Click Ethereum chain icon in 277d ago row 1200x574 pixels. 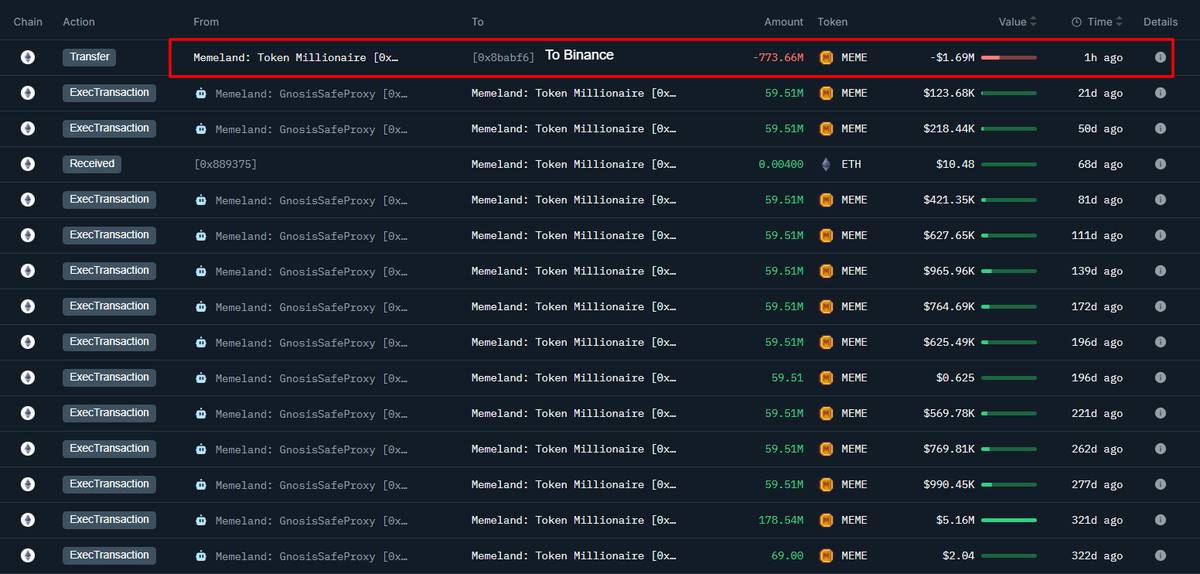point(28,485)
